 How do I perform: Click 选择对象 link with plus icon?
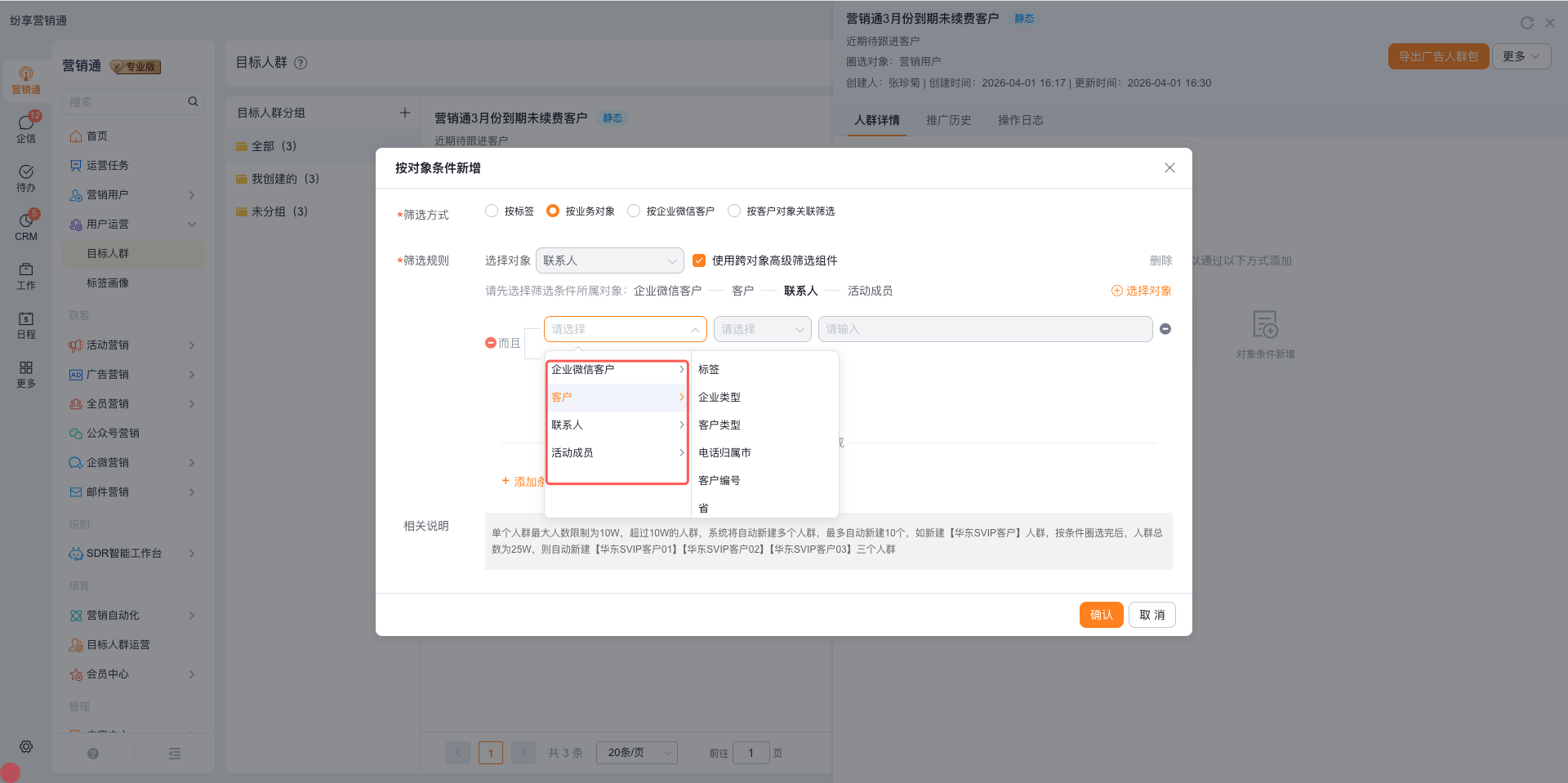[1142, 291]
